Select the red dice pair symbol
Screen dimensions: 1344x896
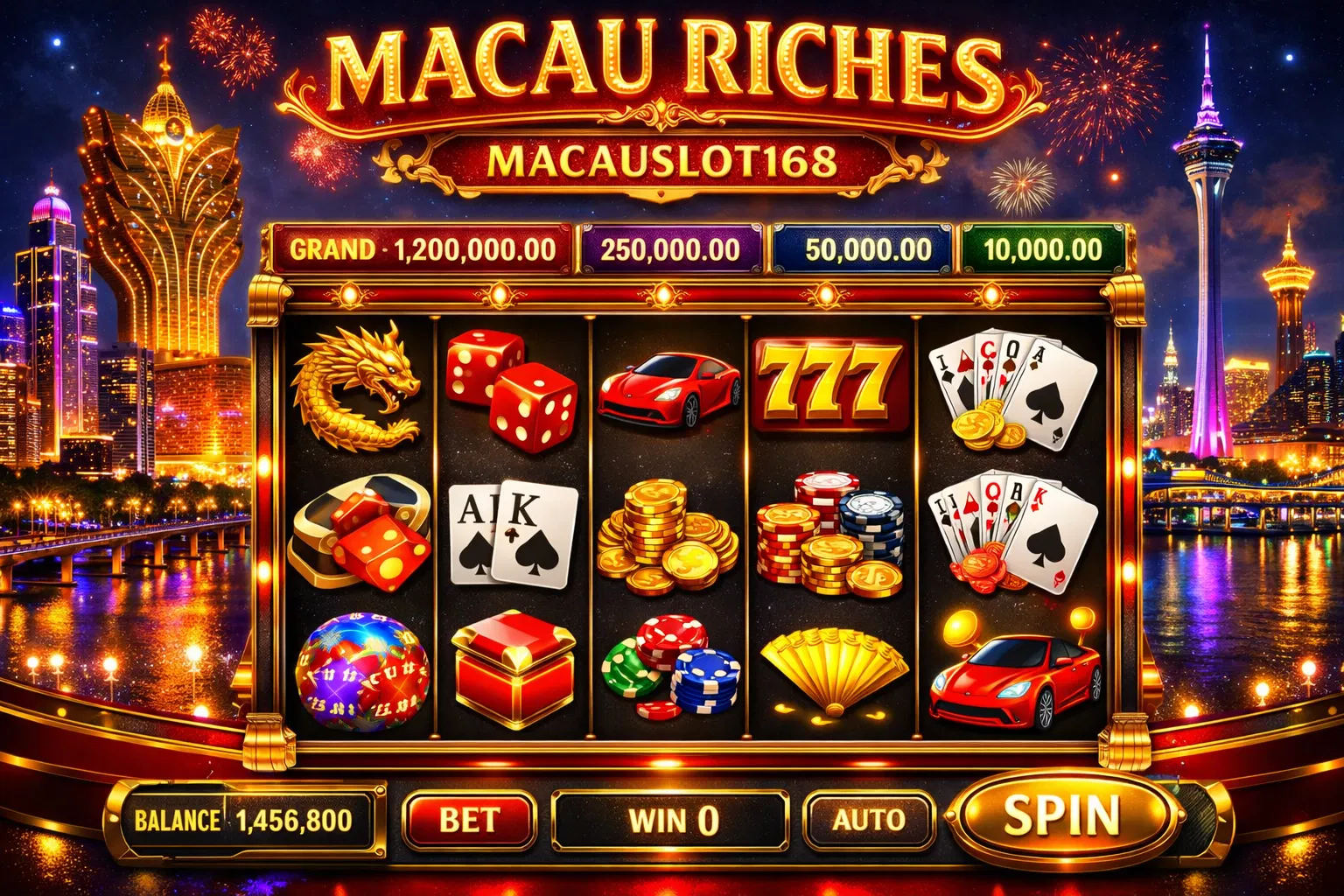[512, 389]
